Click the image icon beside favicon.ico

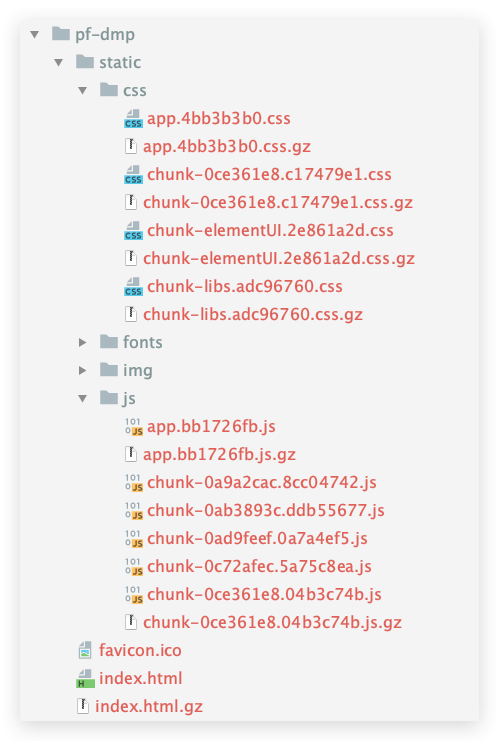coord(85,650)
